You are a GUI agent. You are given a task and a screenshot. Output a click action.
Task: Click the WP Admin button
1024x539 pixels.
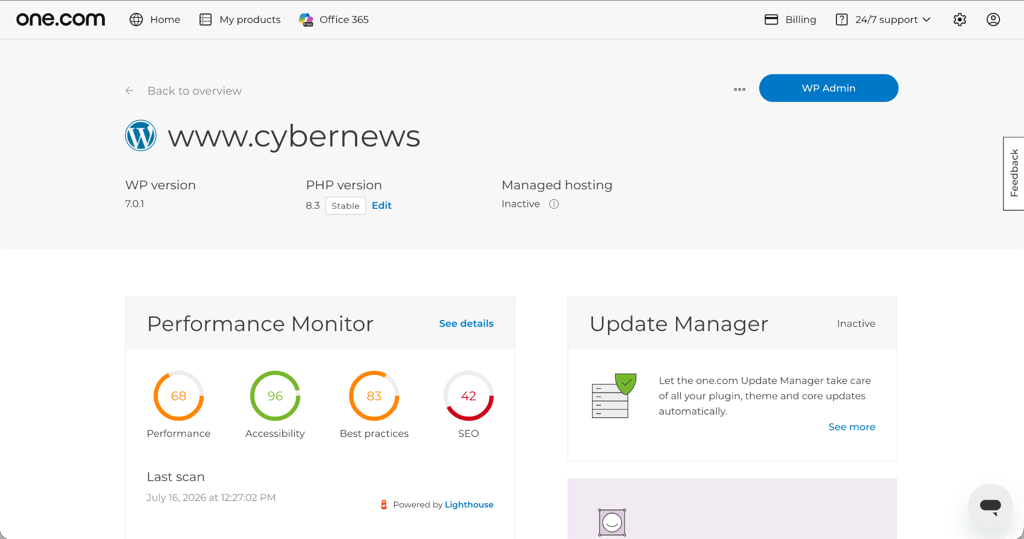(828, 88)
